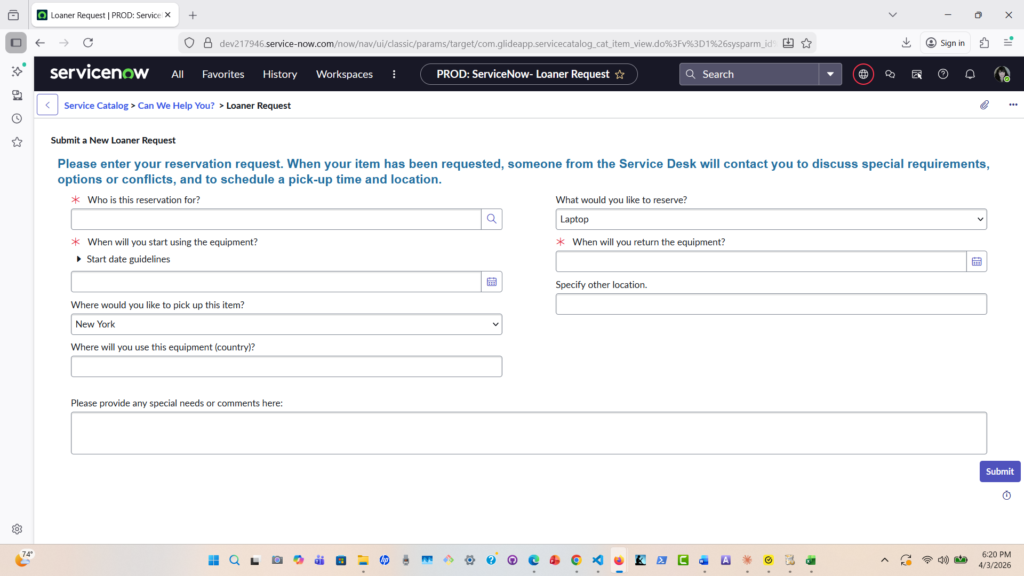Open the start date calendar picker
Viewport: 1024px width, 576px height.
tap(491, 282)
